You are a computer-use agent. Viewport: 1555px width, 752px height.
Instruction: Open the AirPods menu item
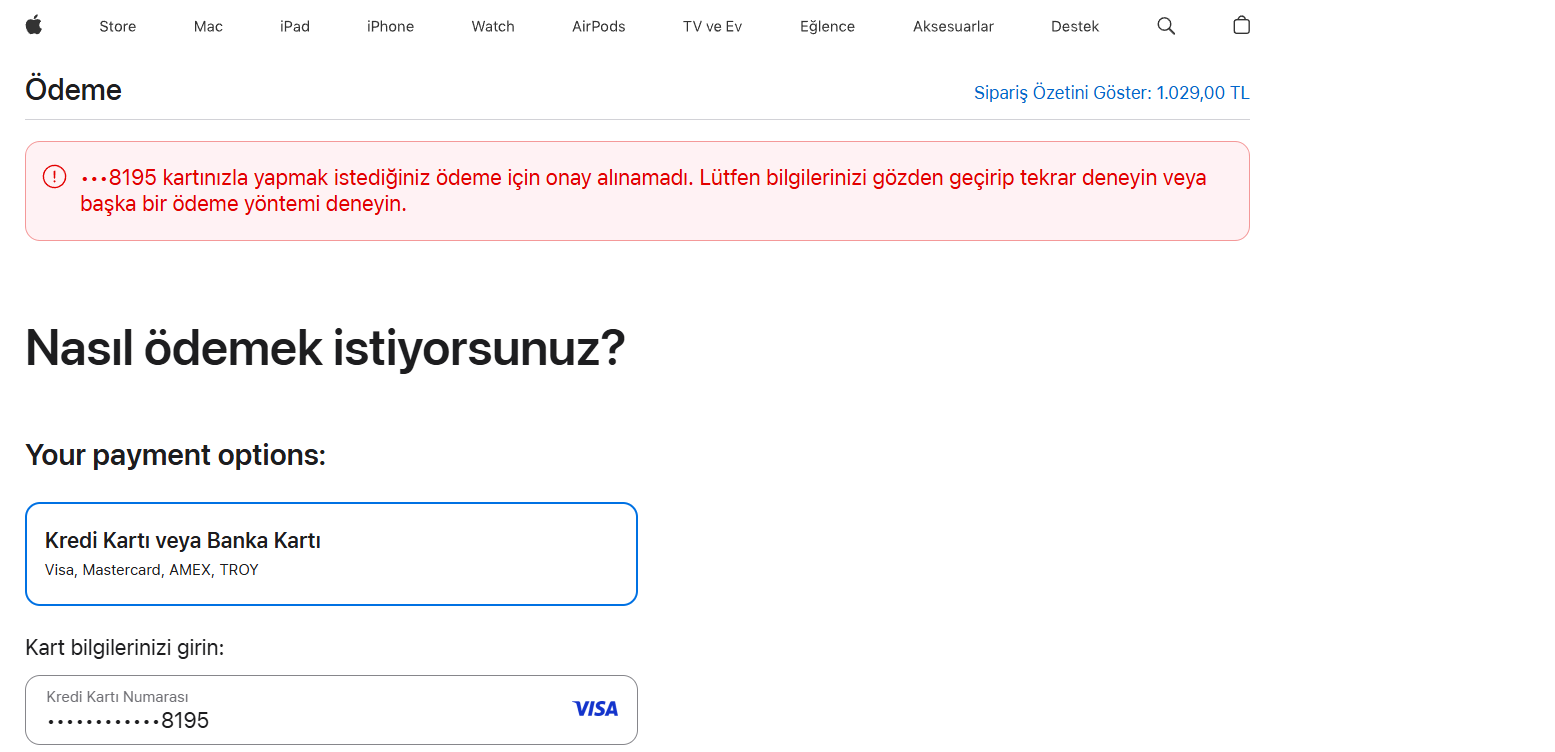pyautogui.click(x=599, y=27)
